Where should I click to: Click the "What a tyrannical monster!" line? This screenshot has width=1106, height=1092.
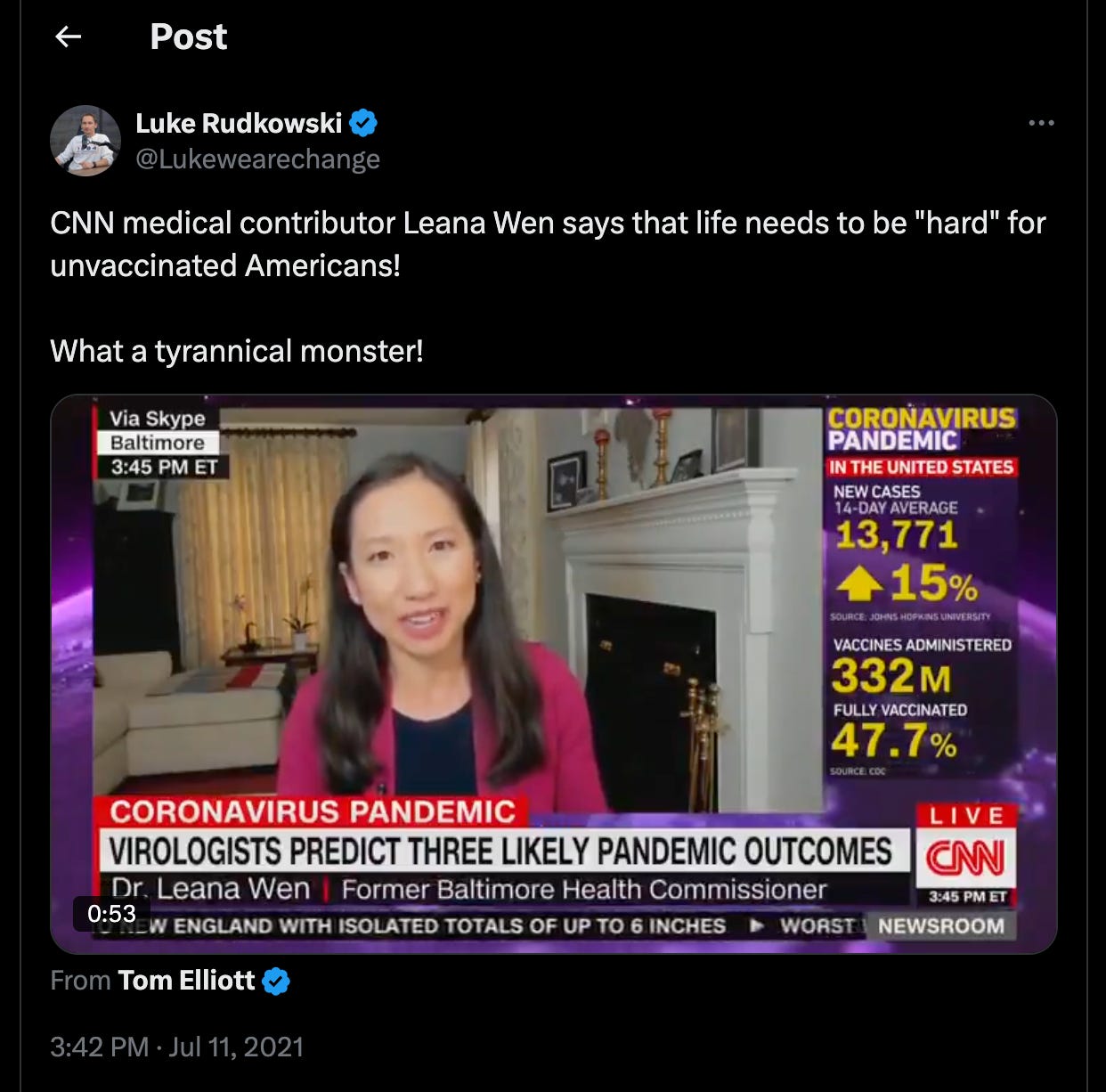237,351
